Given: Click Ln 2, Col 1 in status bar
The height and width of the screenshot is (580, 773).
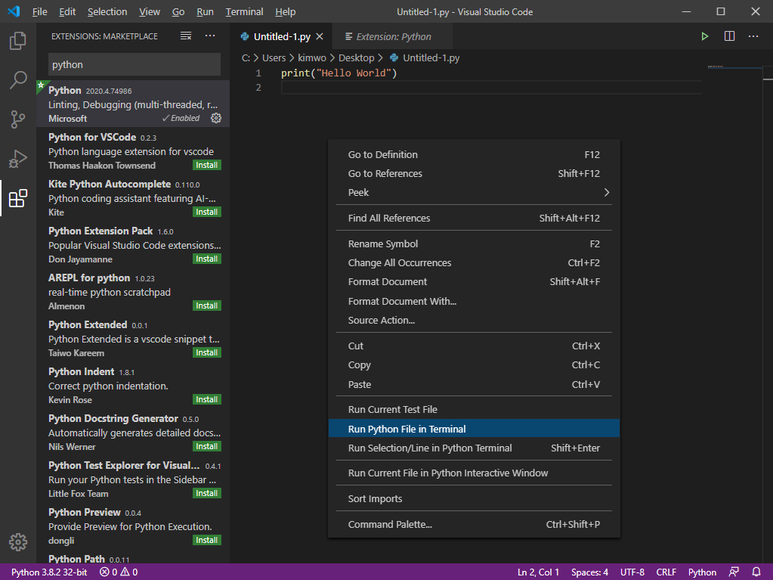Looking at the screenshot, I should click(538, 572).
